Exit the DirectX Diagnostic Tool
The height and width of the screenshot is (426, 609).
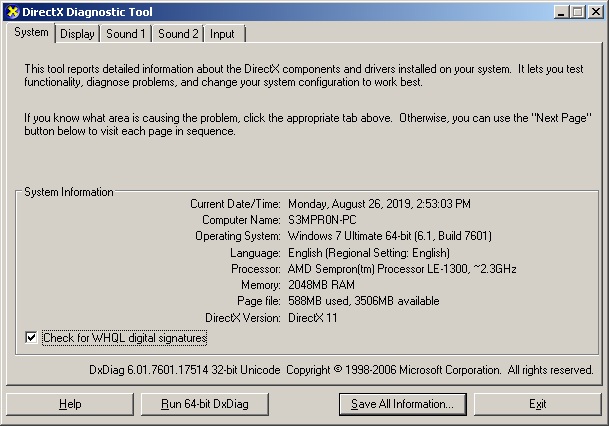coord(538,404)
